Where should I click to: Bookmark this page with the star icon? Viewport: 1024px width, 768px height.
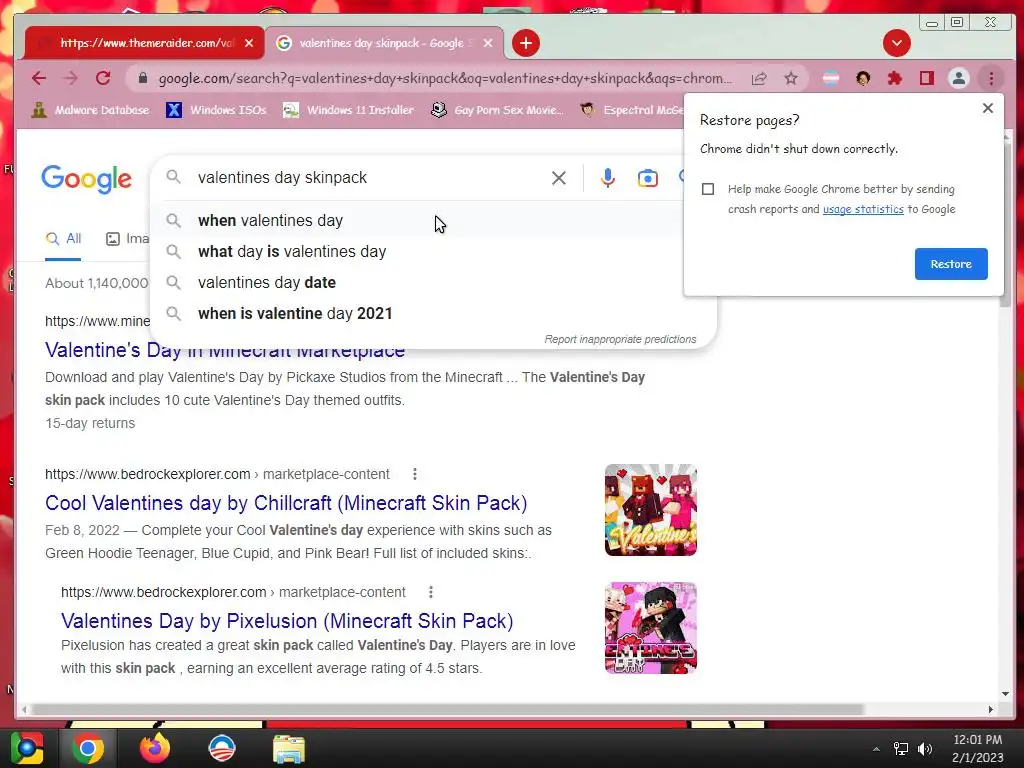[x=791, y=78]
